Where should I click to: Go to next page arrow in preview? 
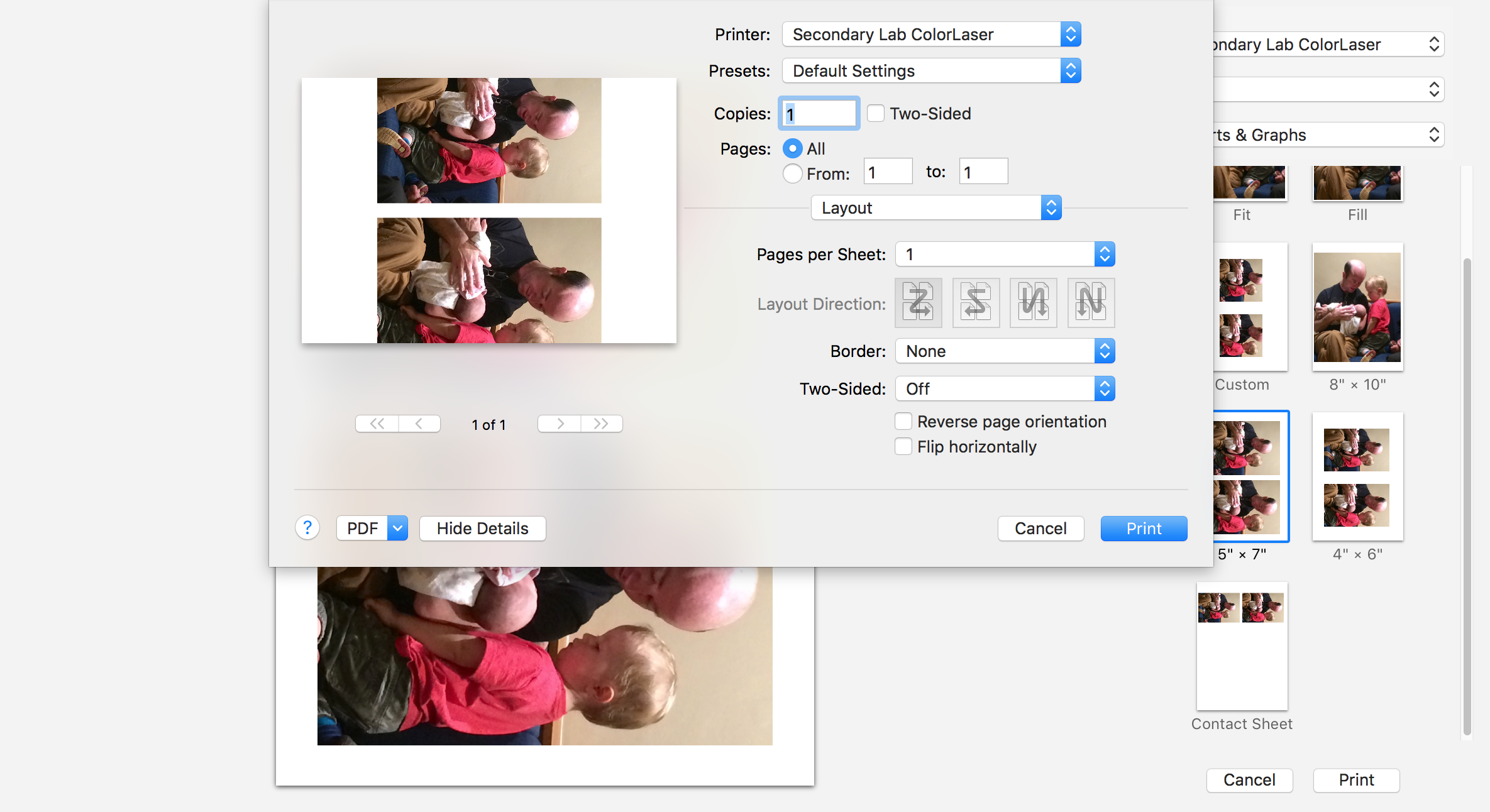560,424
